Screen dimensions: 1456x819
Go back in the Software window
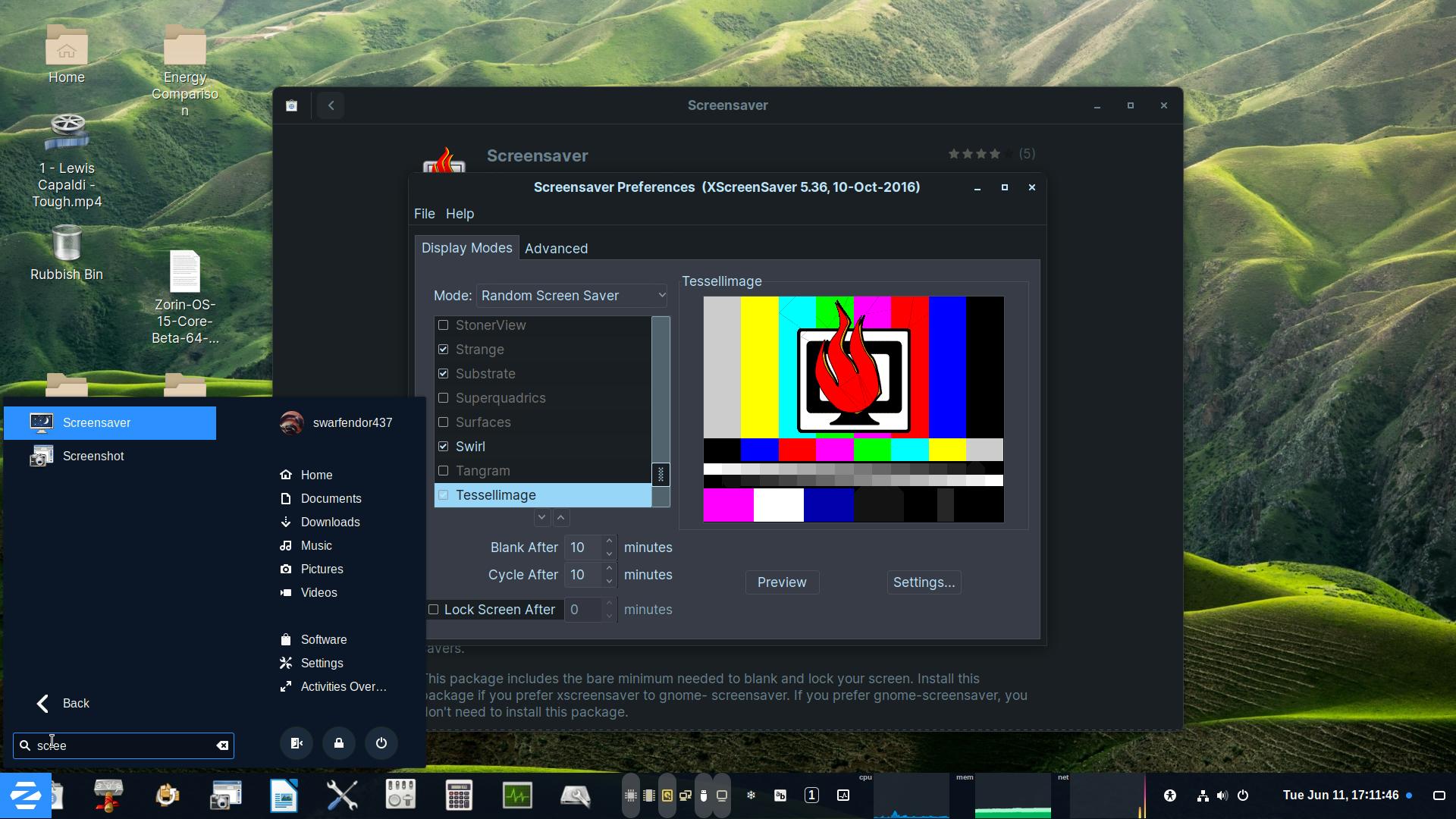(331, 105)
